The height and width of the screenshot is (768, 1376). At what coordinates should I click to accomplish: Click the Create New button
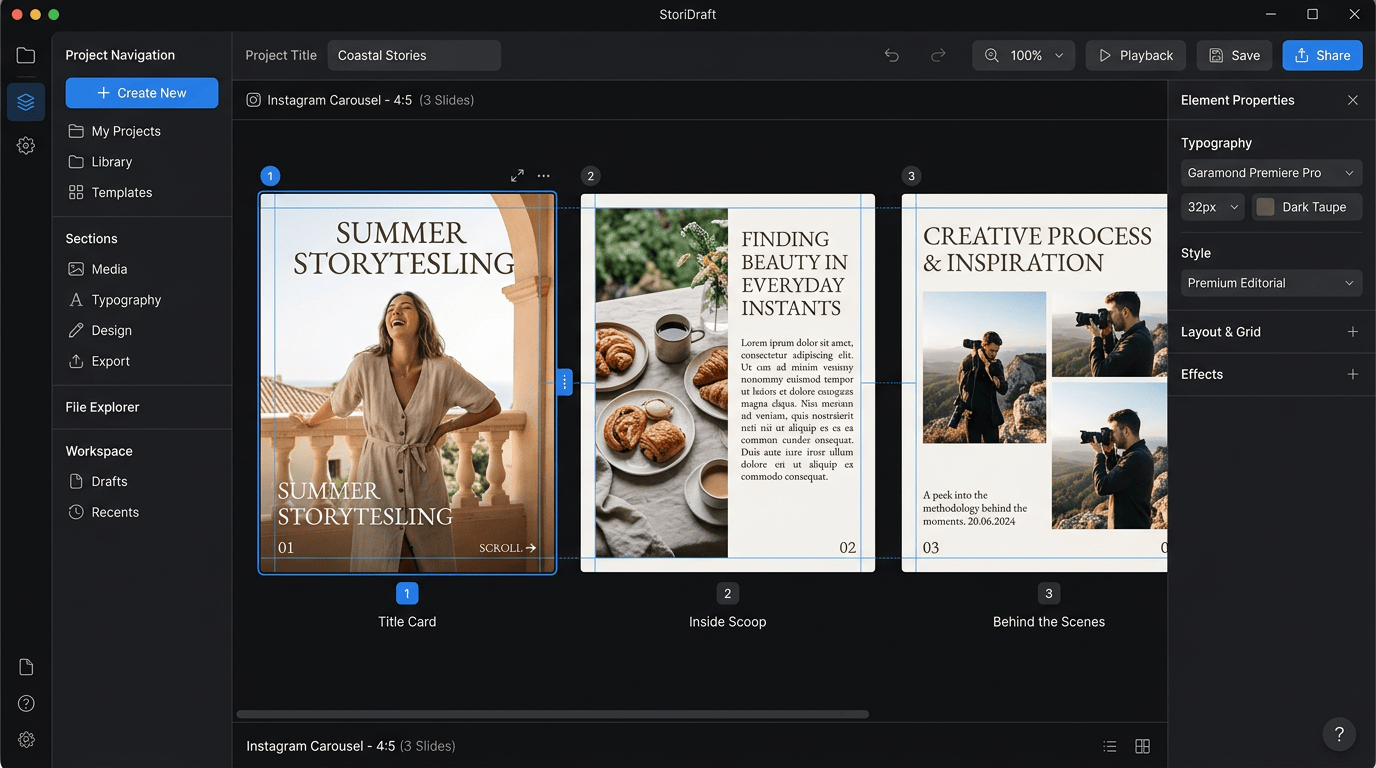click(142, 93)
